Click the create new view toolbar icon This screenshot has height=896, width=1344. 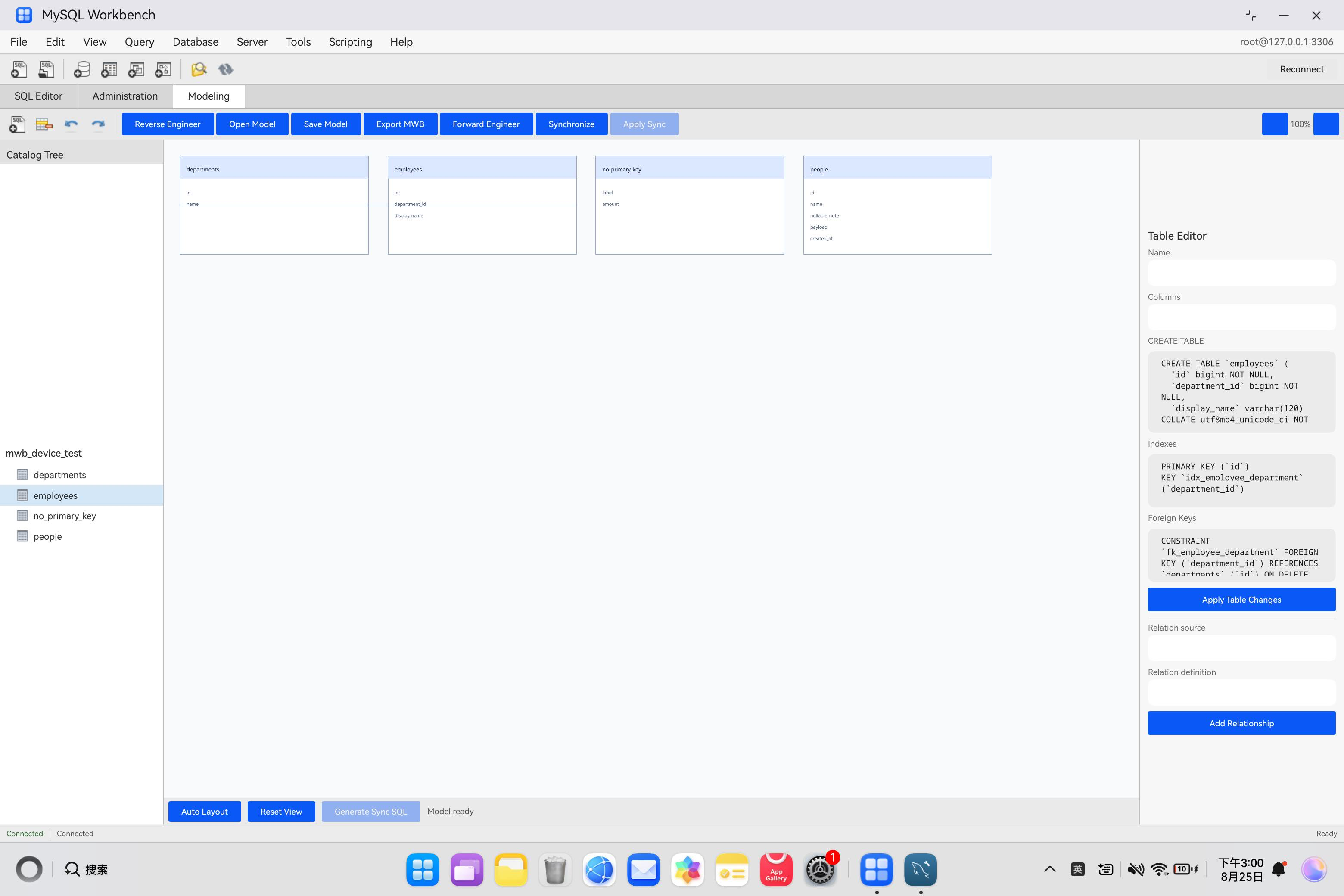pos(136,69)
